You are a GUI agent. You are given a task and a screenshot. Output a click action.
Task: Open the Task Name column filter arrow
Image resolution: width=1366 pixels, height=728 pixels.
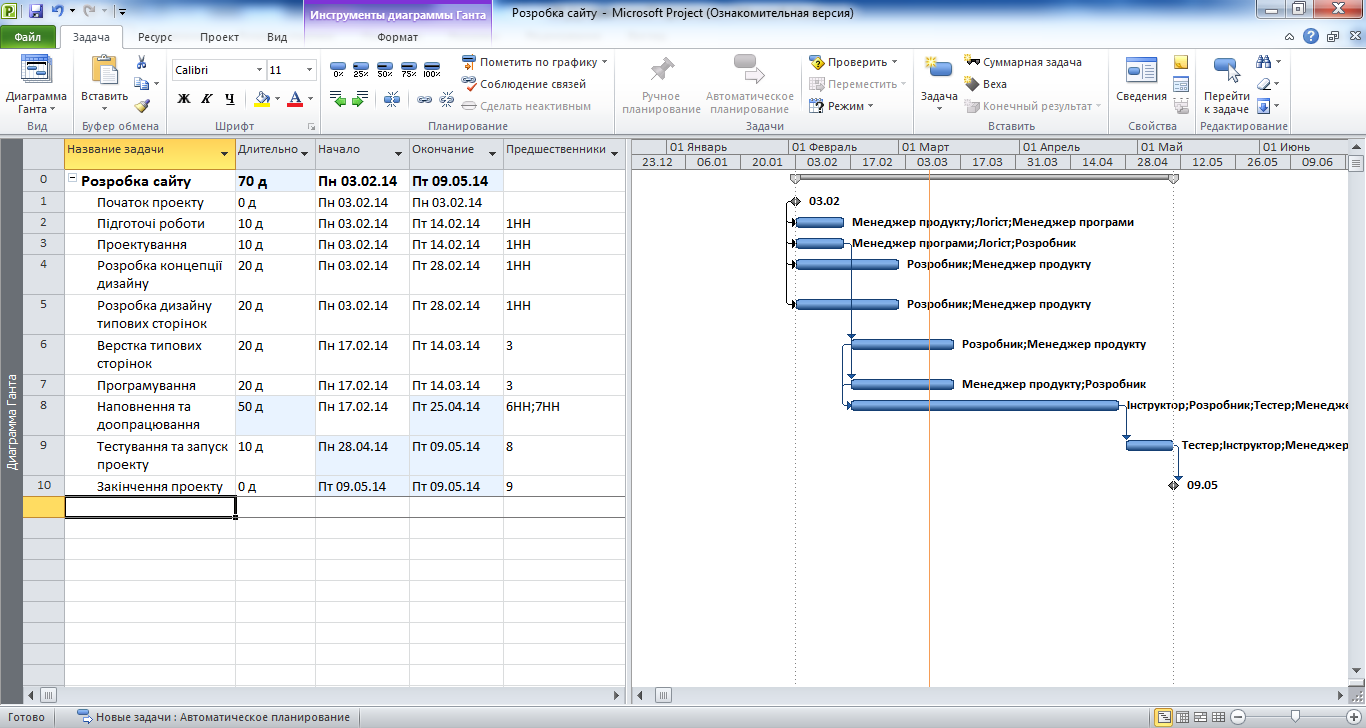[x=224, y=153]
